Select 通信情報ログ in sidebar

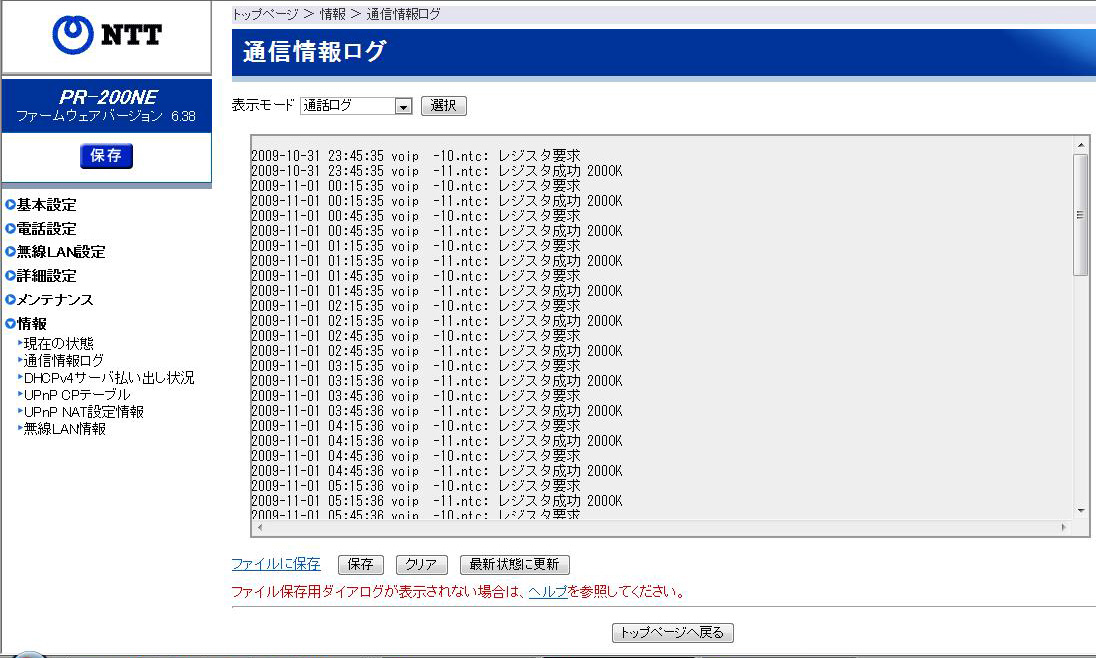click(64, 361)
